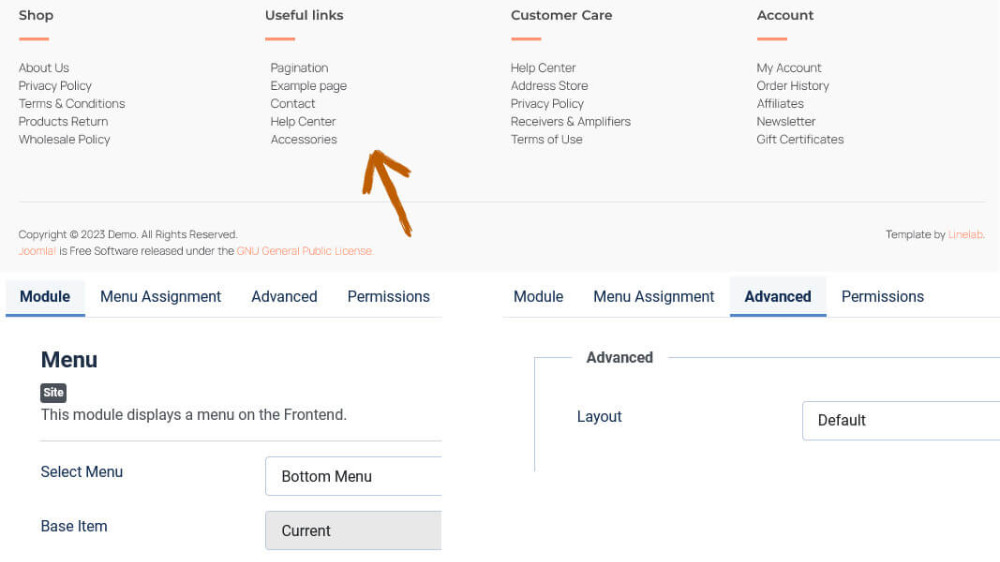Visit the Linelab template link
The image size is (1000, 562).
[x=966, y=235]
